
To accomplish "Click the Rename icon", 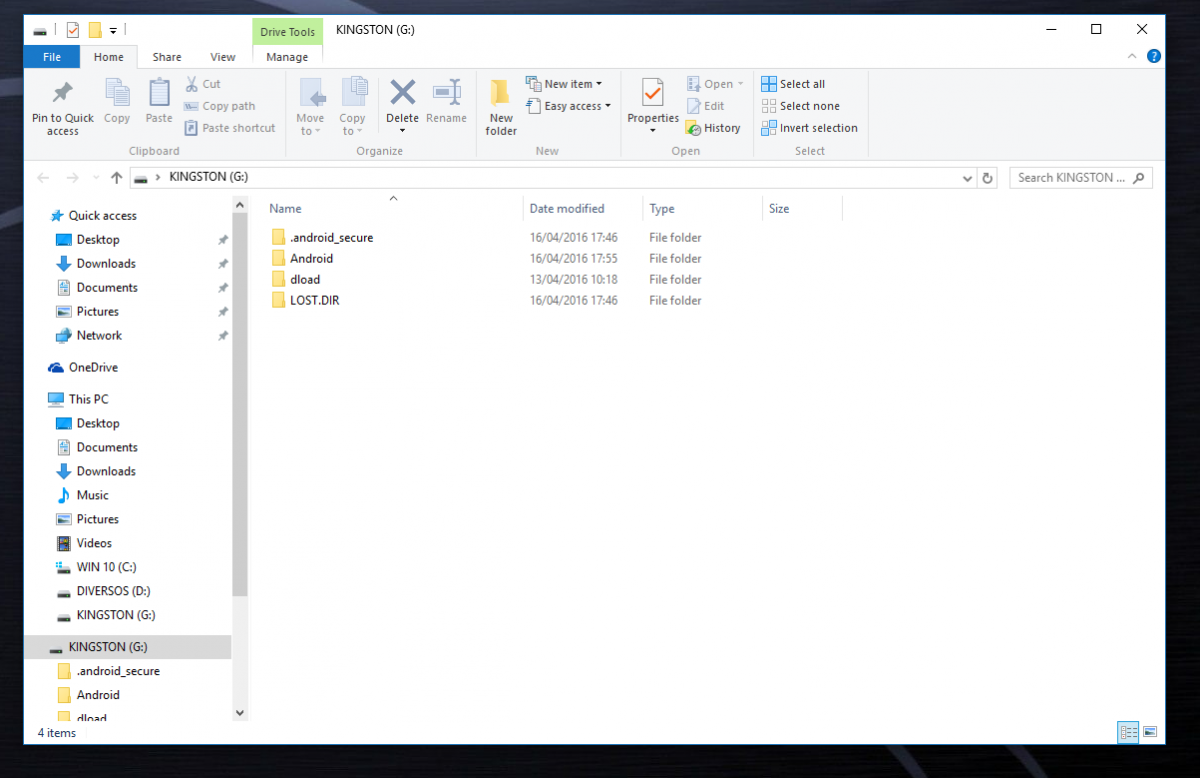I will 446,93.
